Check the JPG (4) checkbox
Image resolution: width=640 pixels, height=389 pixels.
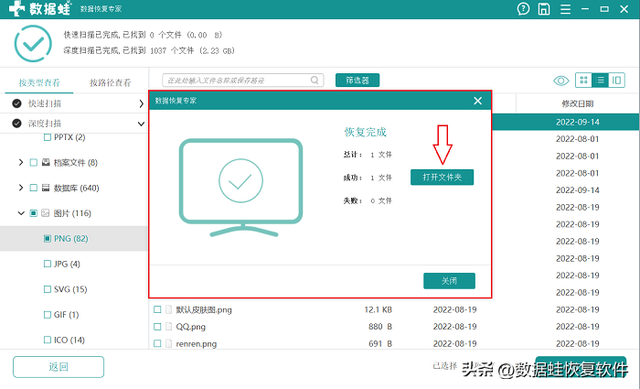point(47,264)
